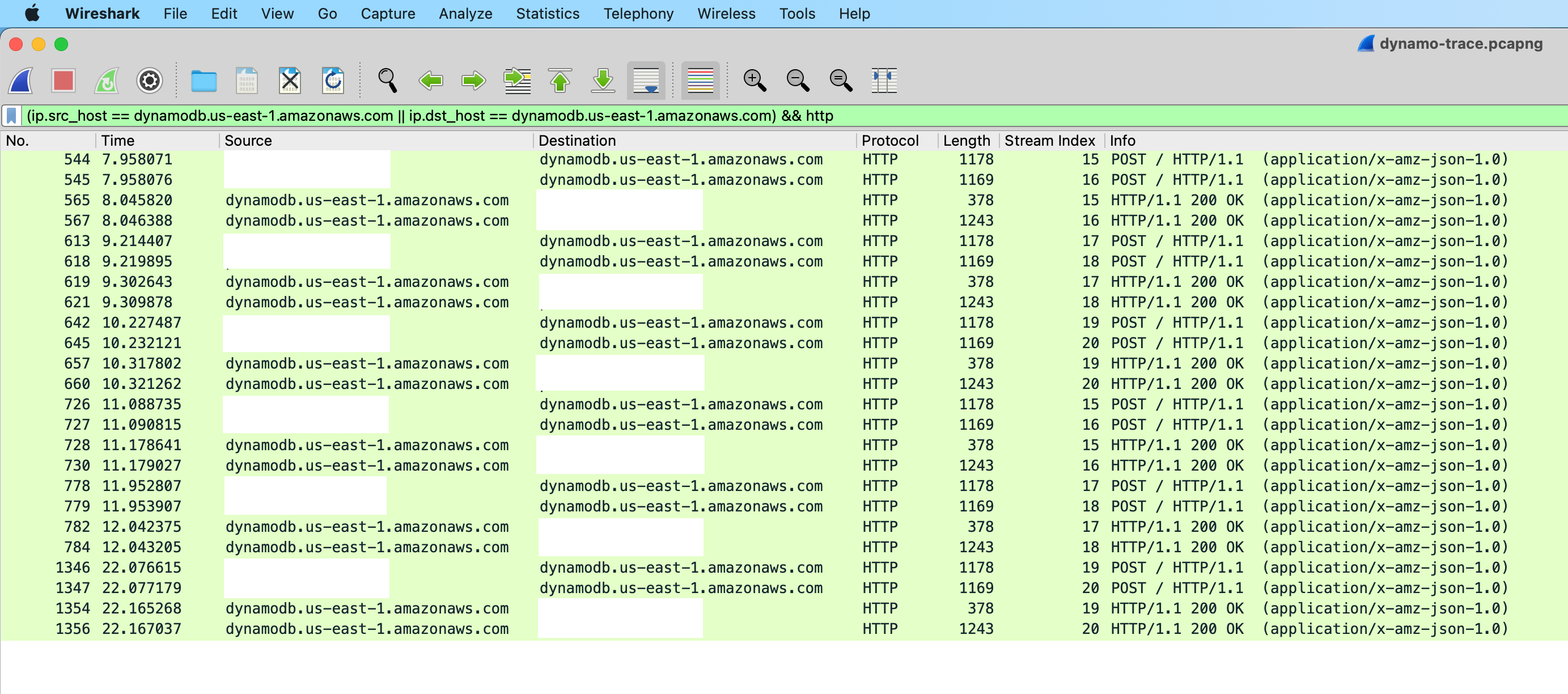Open the Wireshark application menu
The height and width of the screenshot is (694, 1568).
[x=102, y=14]
